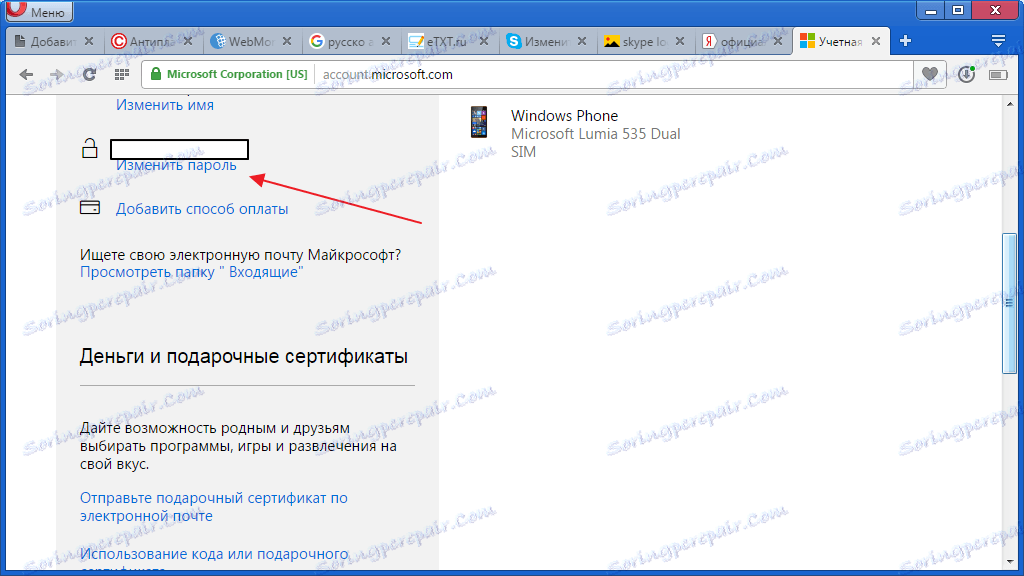Close the eTXT.ru tab
The width and height of the screenshot is (1024, 576).
(484, 41)
